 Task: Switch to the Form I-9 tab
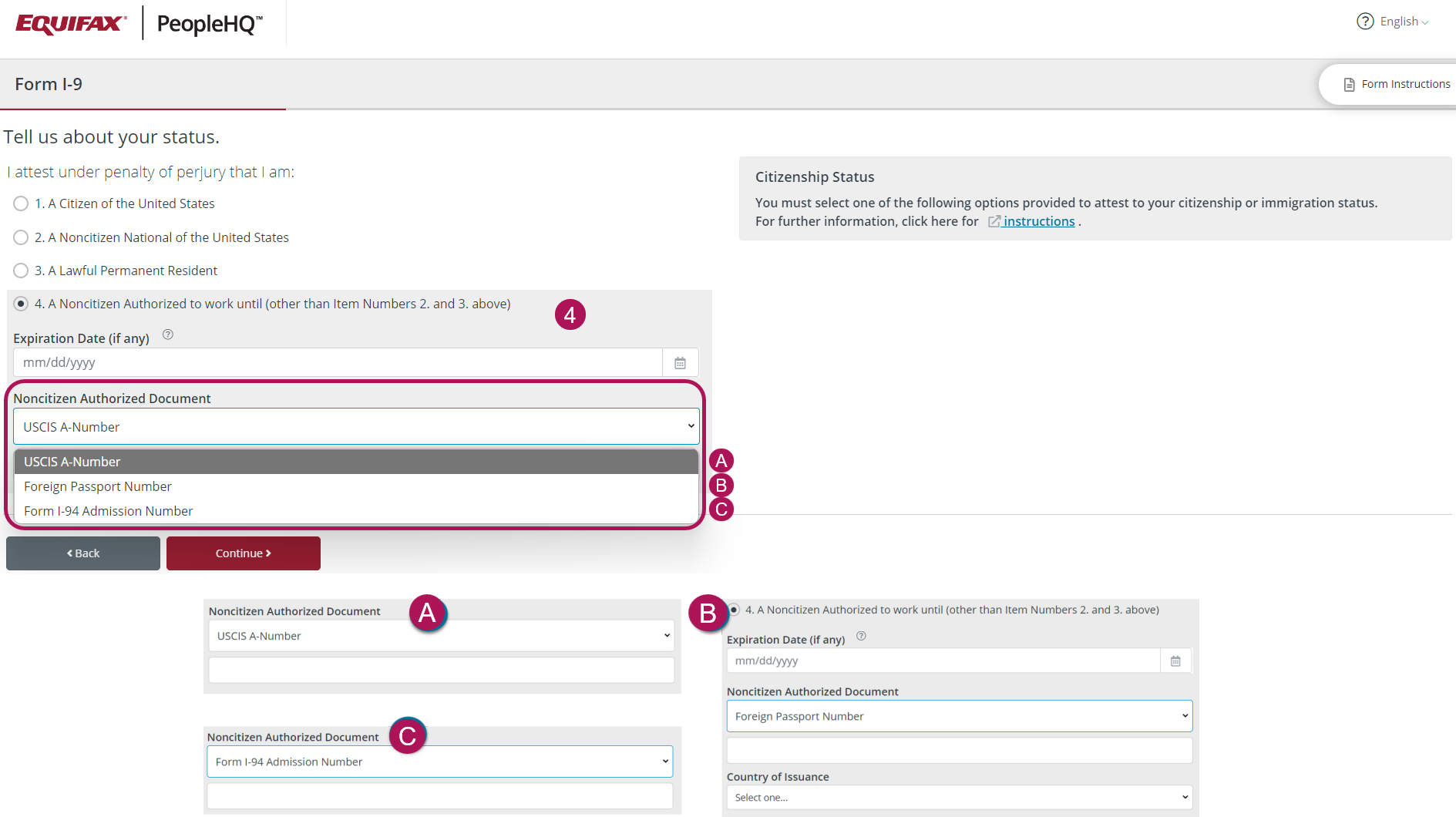(x=49, y=83)
